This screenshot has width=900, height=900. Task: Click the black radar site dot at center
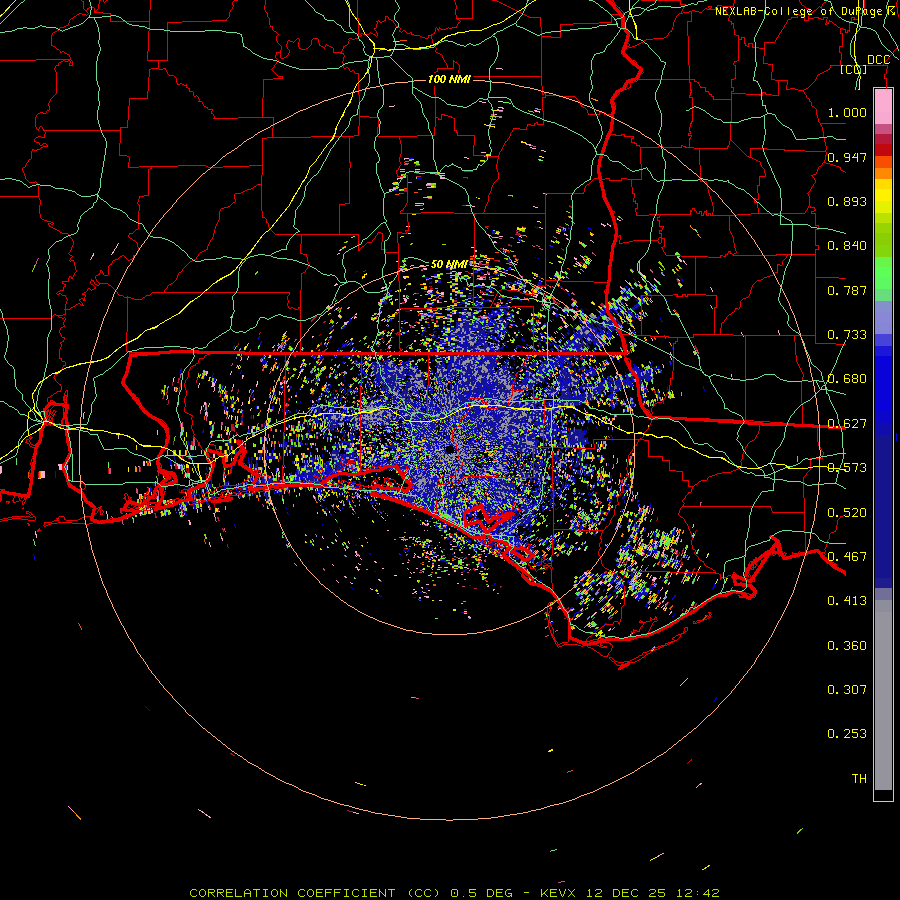(x=450, y=449)
